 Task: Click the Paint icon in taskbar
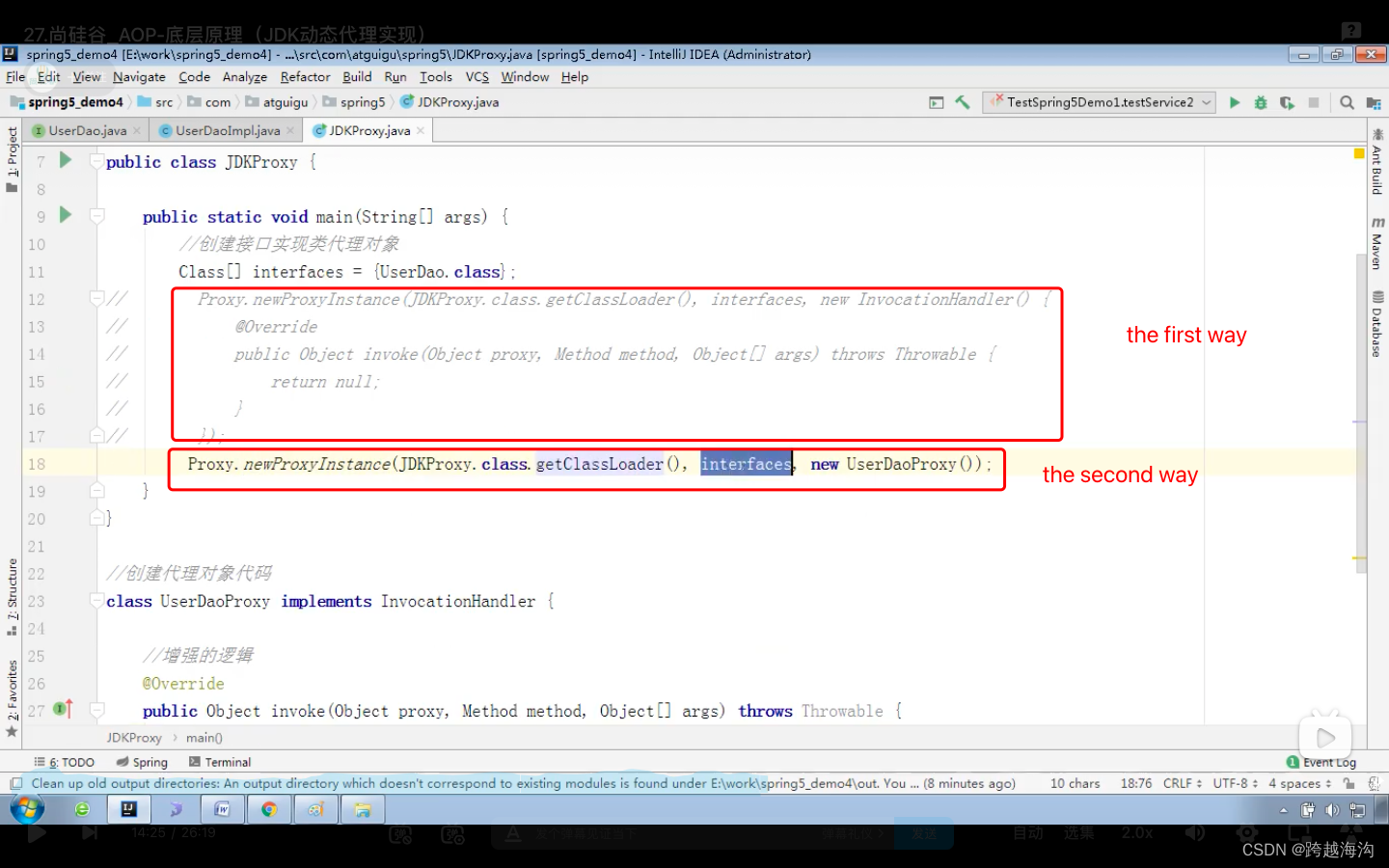[315, 809]
